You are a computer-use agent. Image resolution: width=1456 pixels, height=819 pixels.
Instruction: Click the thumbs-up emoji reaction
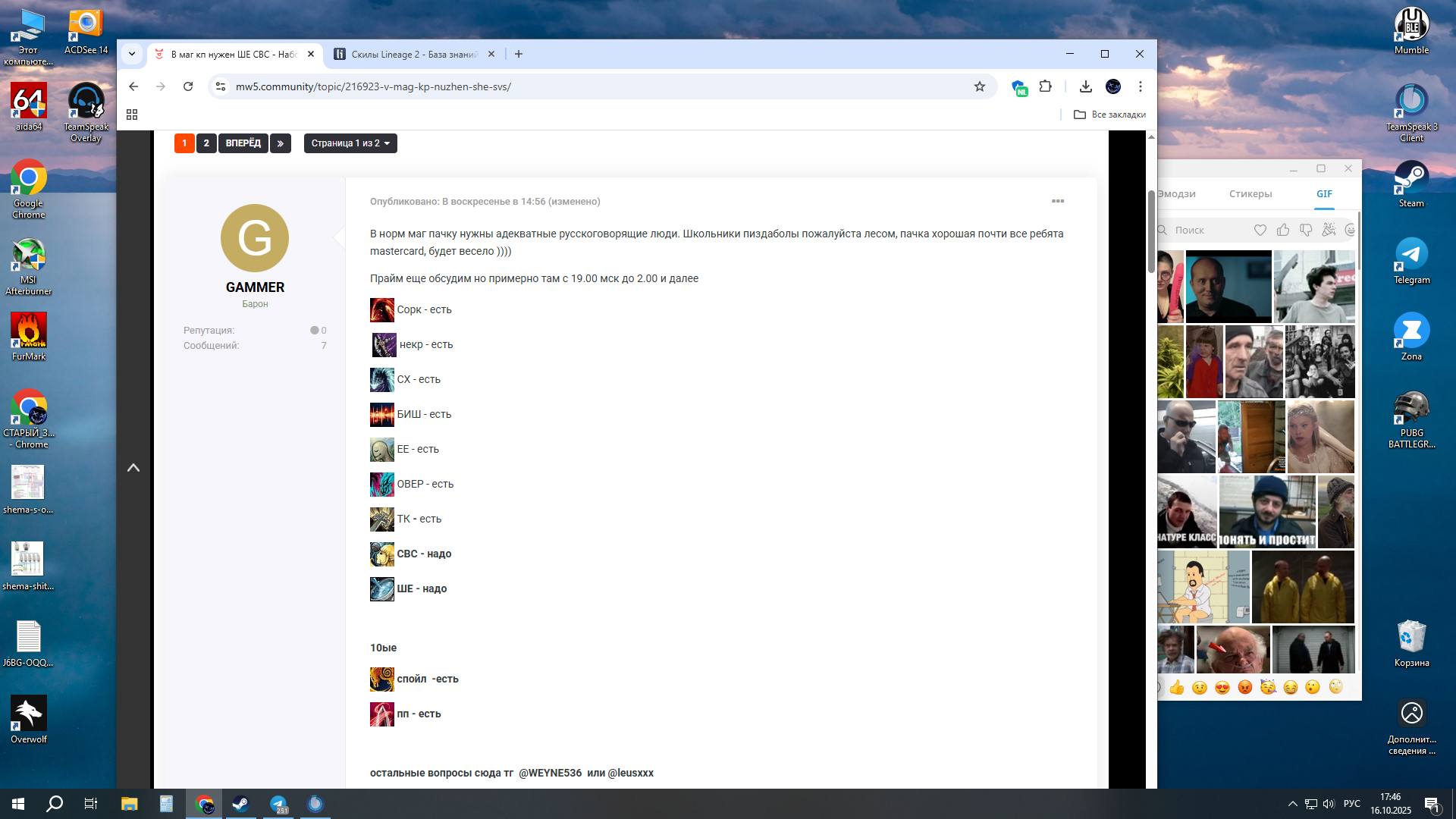point(1176,687)
